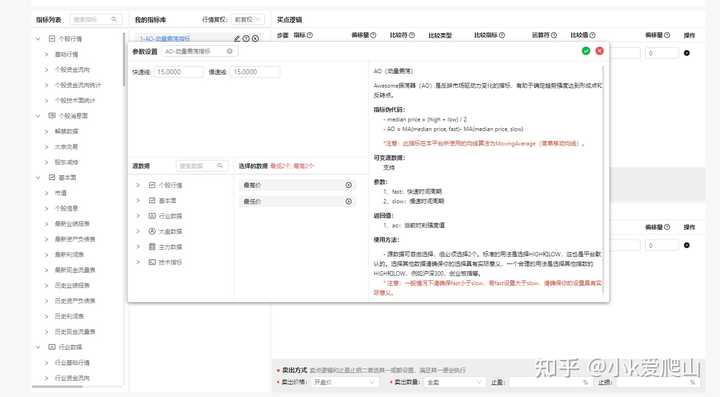
Task: Open the AO indicator link in my library
Action: [164, 39]
